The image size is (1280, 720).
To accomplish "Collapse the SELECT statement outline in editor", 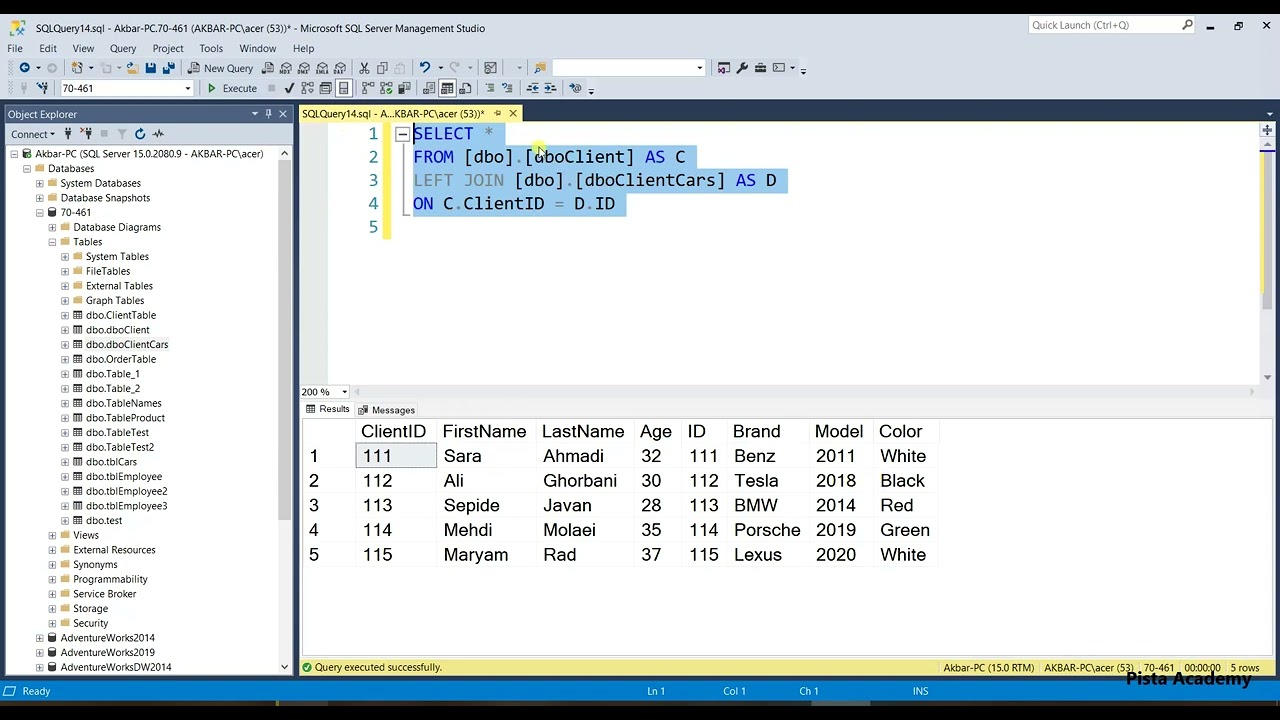I will 402,134.
